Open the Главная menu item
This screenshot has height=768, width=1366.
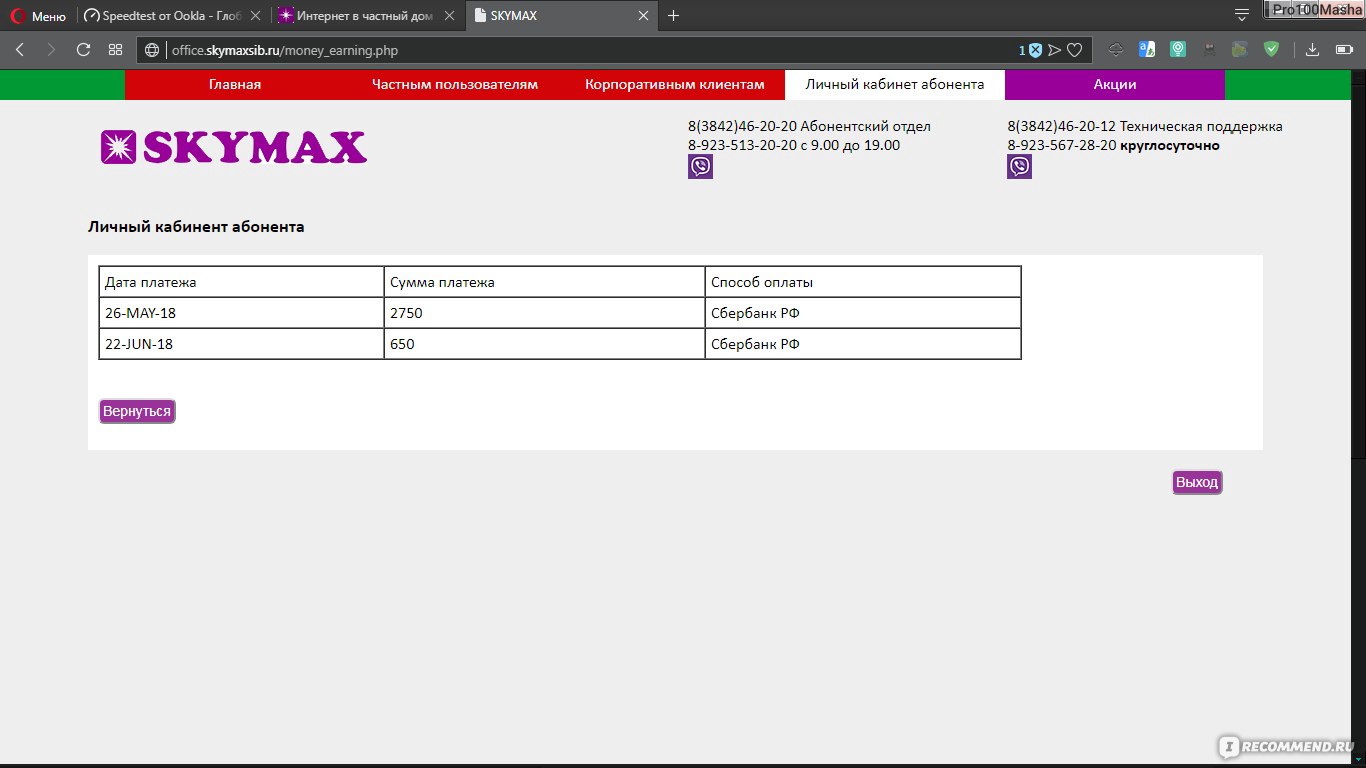(235, 85)
